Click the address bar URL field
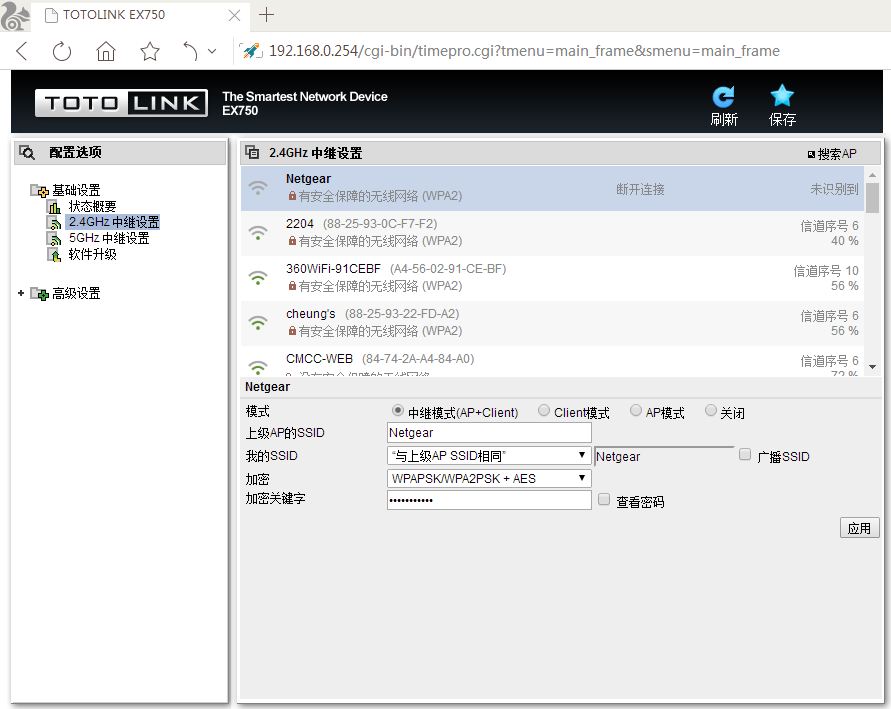This screenshot has width=891, height=709. [x=524, y=51]
